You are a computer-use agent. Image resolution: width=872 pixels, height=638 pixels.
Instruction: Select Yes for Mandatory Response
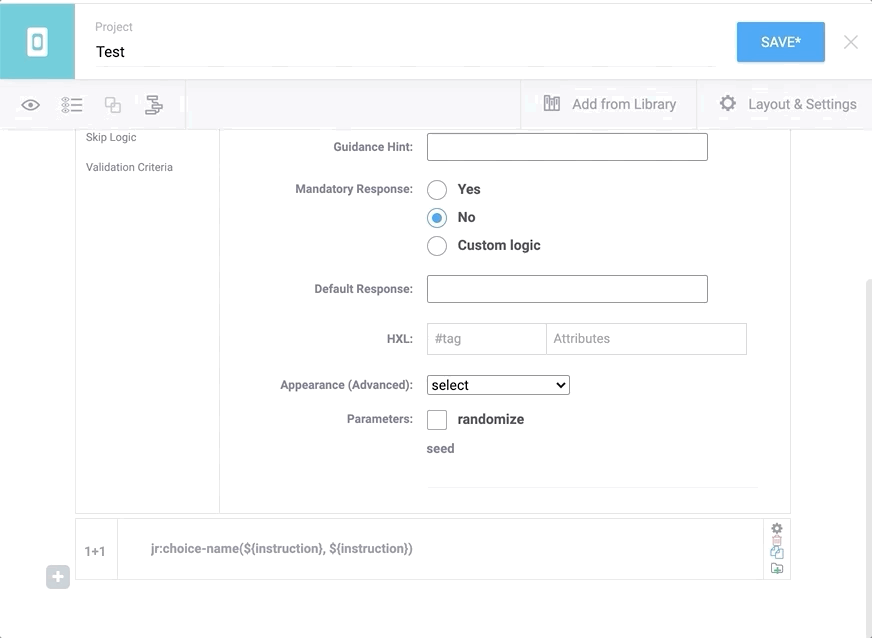pos(437,189)
